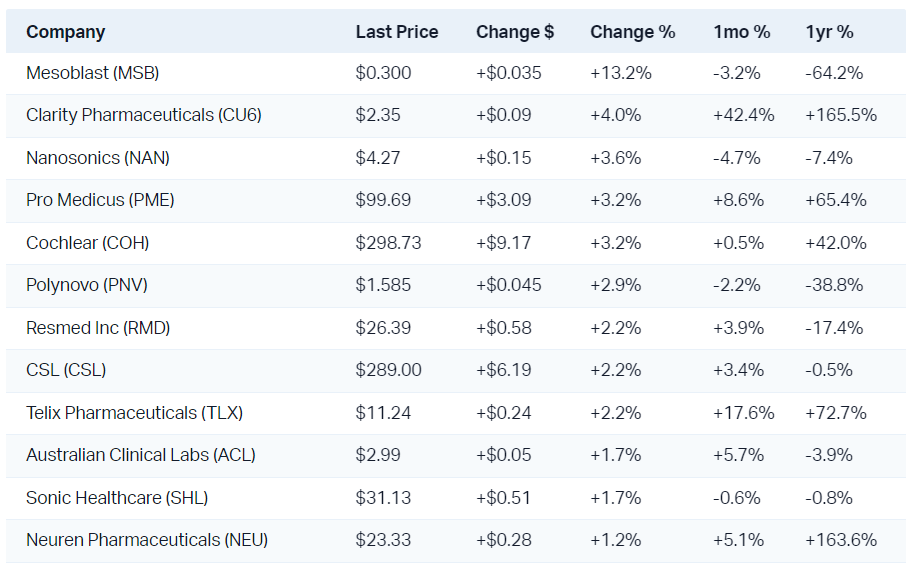Open Polynovo (PNV) company details

click(86, 285)
